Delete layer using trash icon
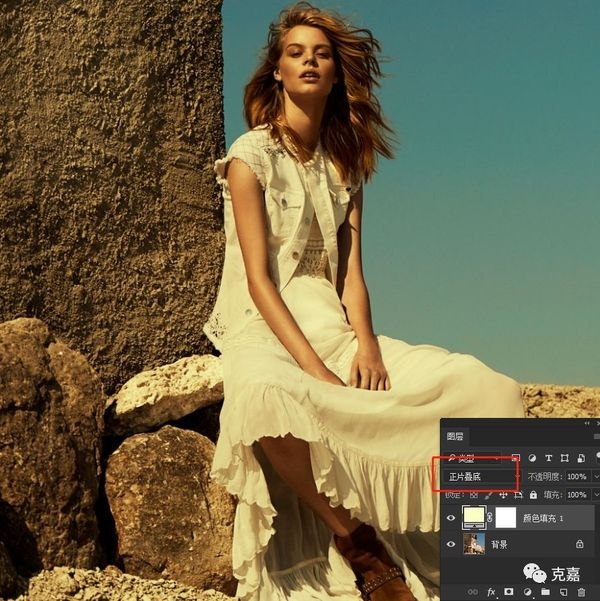Image resolution: width=600 pixels, height=601 pixels. click(581, 592)
